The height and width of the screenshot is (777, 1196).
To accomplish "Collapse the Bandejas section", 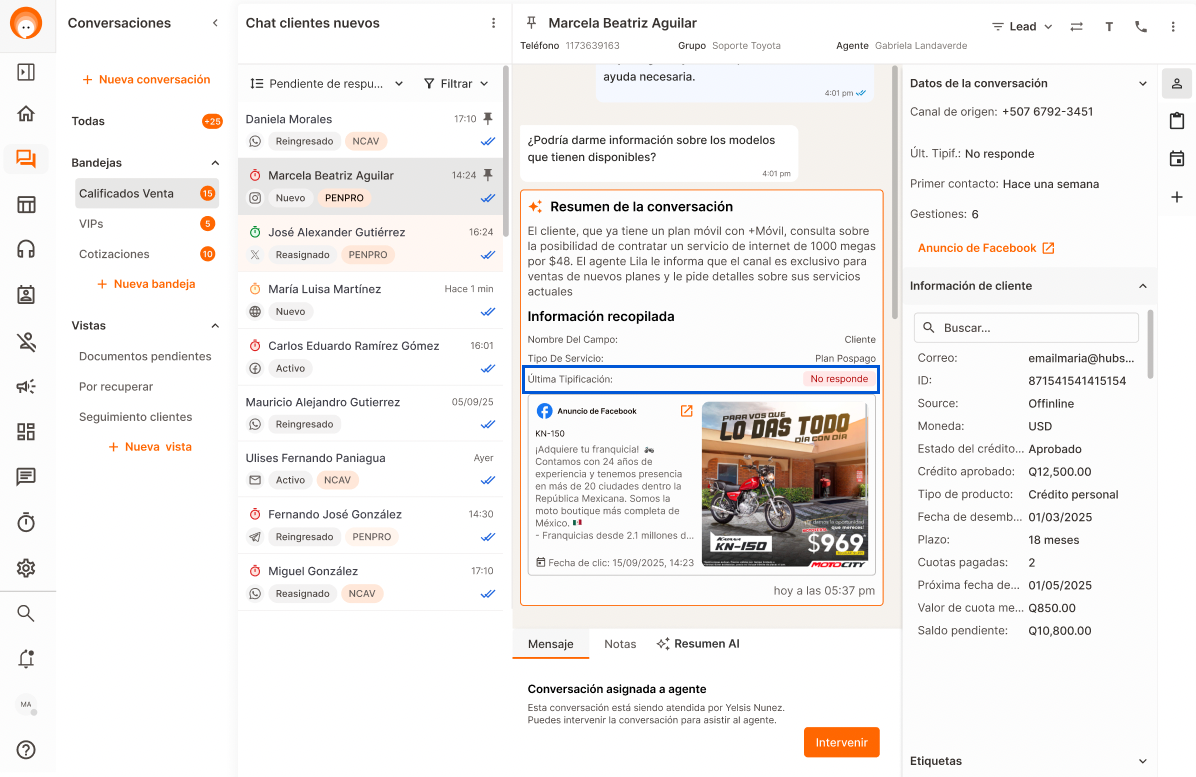I will [214, 163].
